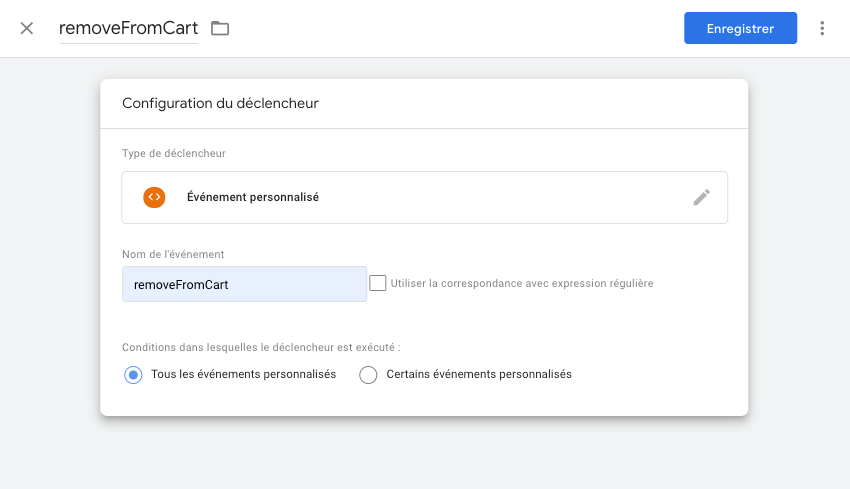Click blank gray background below the configuration card

point(424,453)
